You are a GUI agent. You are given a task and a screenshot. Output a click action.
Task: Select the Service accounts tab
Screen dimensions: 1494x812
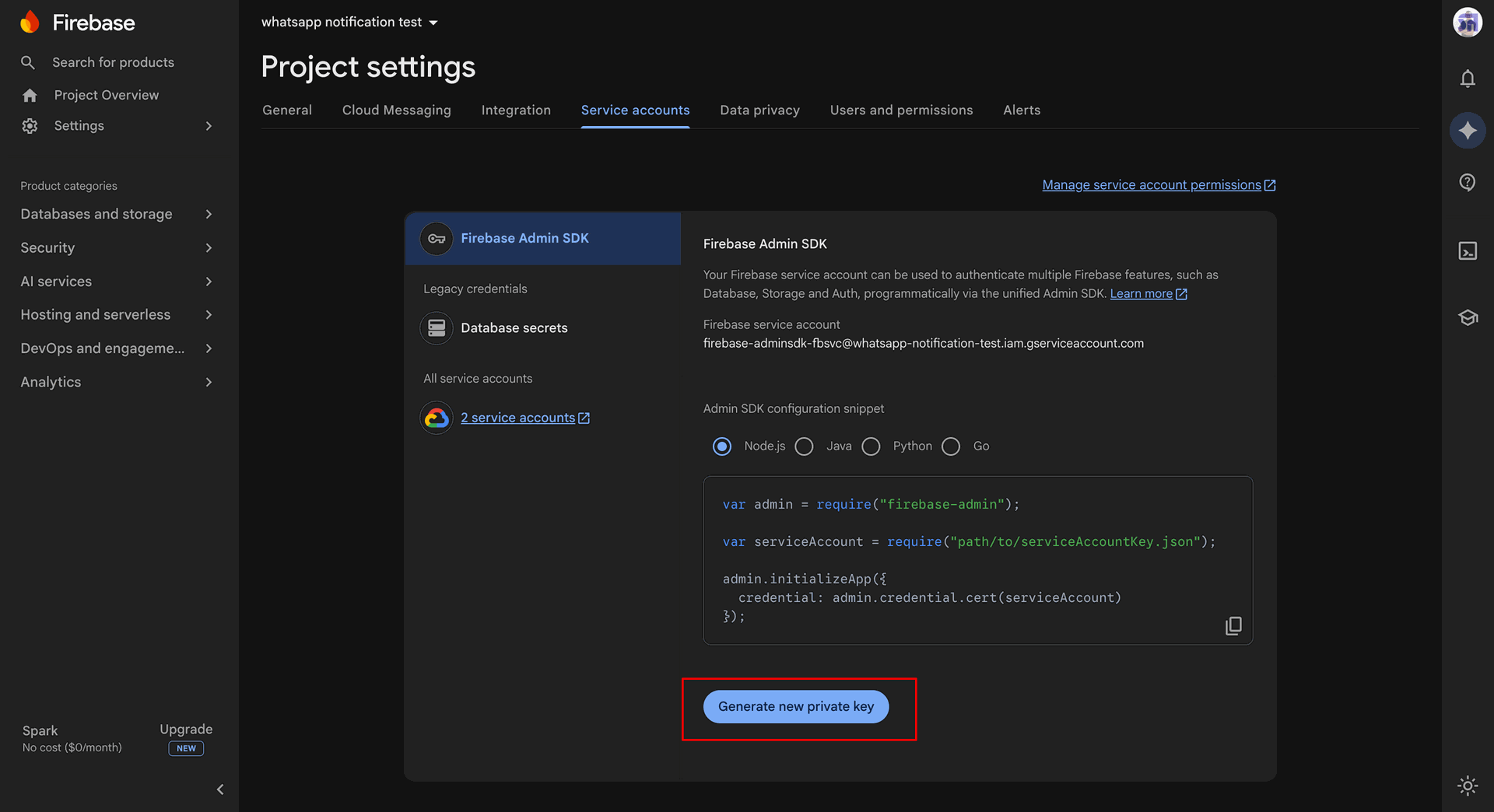(635, 110)
